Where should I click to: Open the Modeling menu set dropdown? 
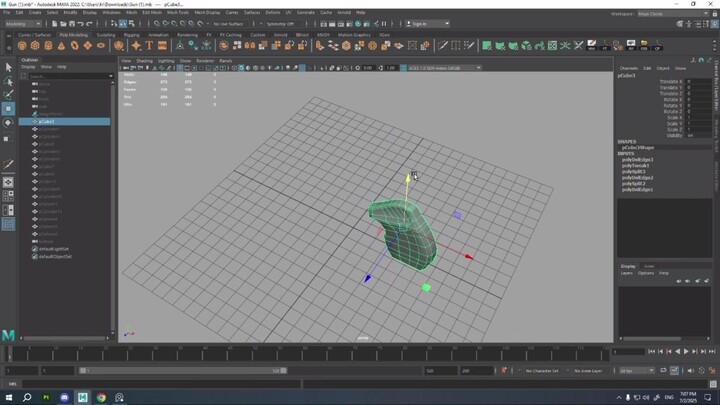[x=23, y=24]
